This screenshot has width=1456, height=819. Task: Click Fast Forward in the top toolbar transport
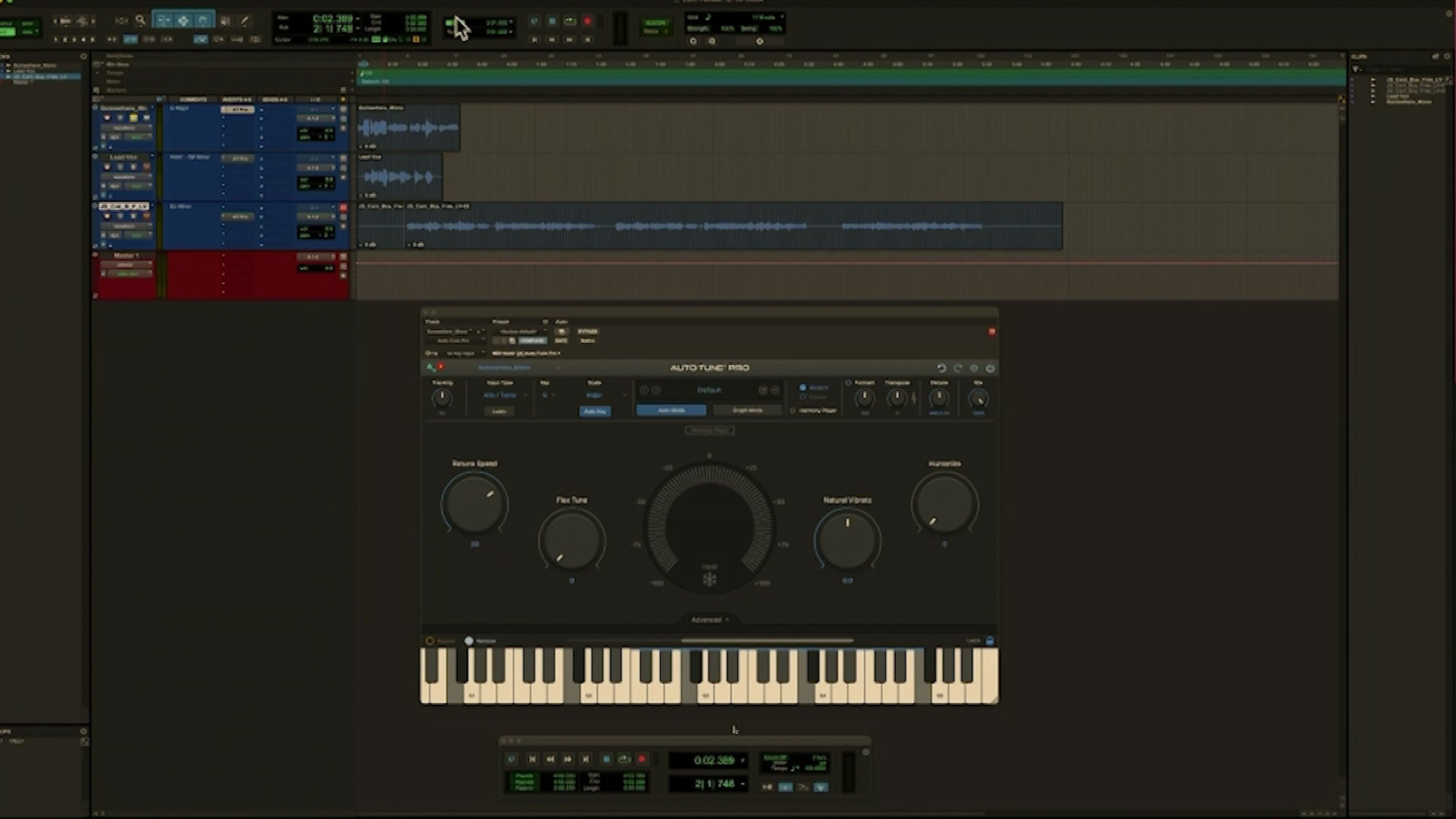tap(570, 39)
